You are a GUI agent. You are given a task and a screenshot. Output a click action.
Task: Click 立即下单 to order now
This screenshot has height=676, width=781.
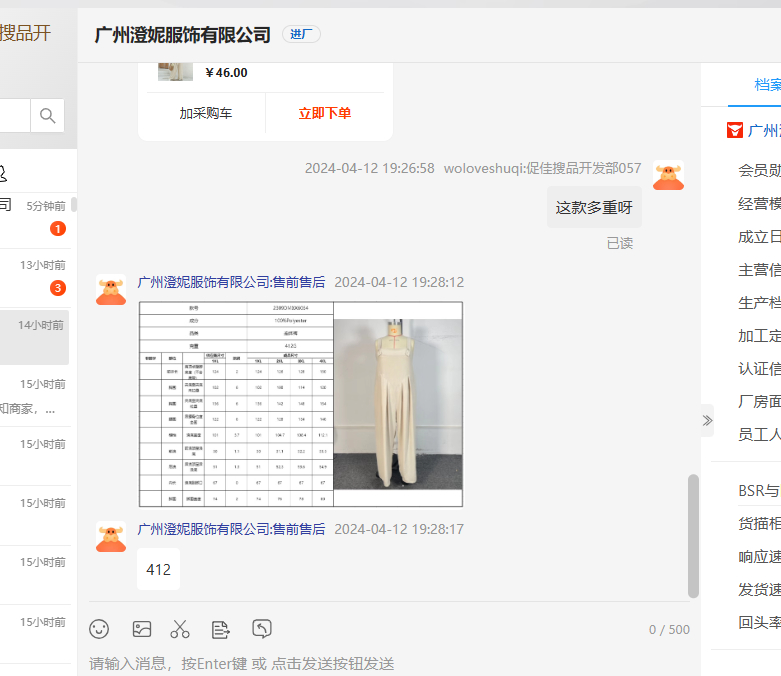[325, 114]
